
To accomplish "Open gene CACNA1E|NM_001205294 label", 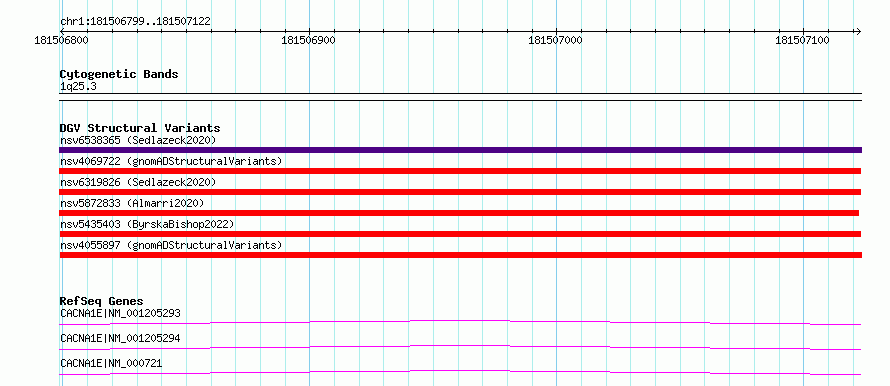I will (120, 338).
